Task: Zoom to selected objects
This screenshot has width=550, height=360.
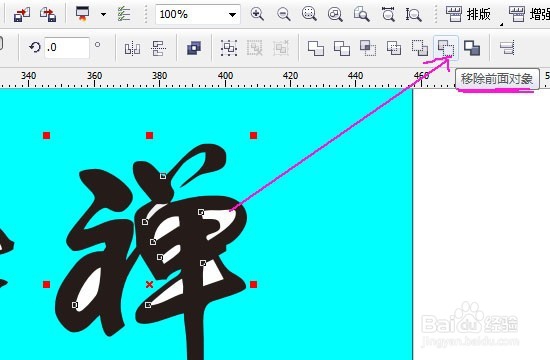Action: tap(309, 14)
